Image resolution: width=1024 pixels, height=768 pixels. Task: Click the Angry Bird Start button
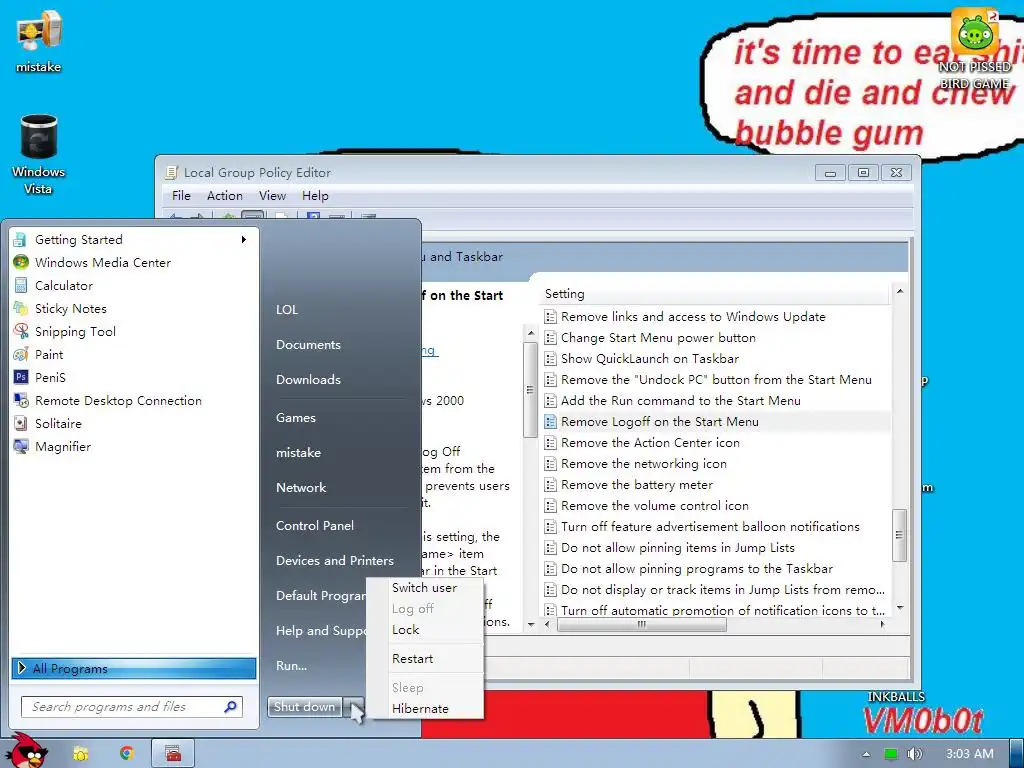pyautogui.click(x=26, y=751)
